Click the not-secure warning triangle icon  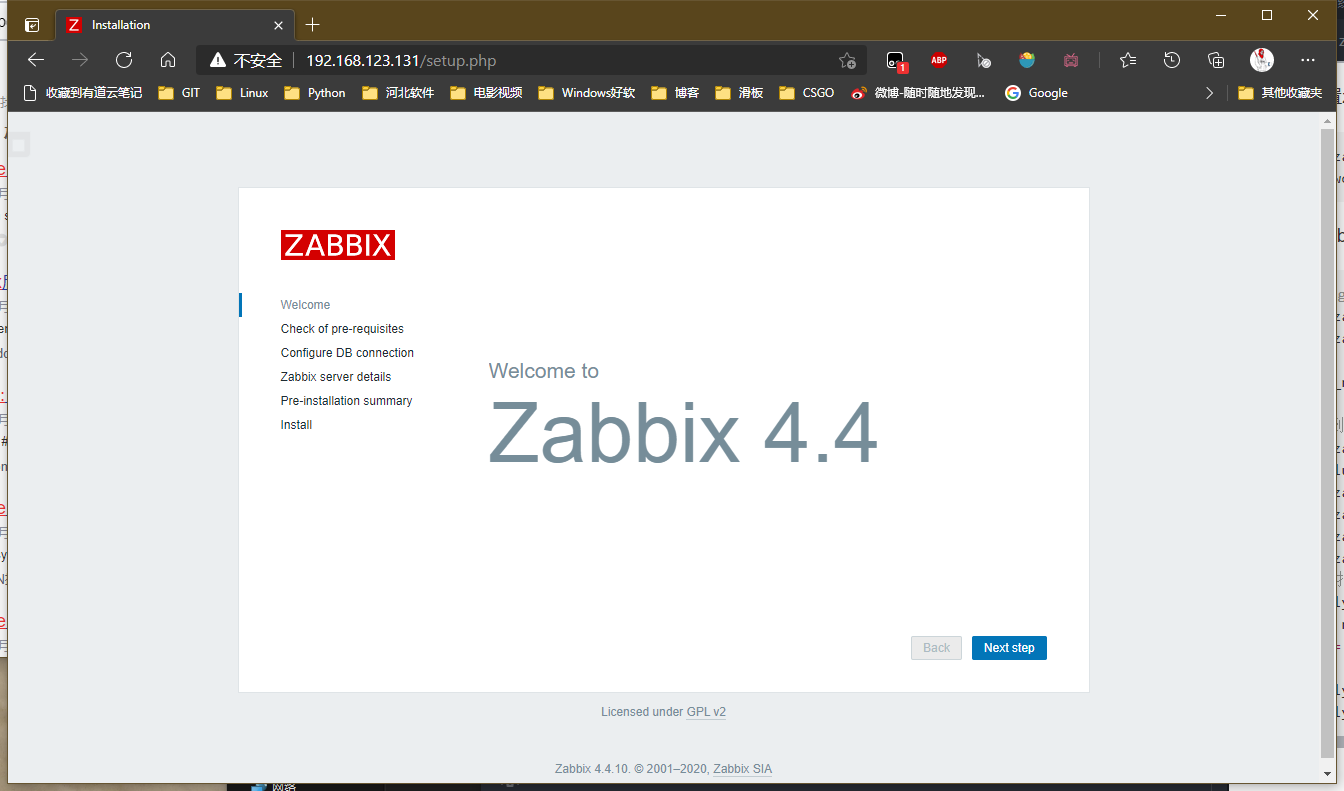pos(218,61)
